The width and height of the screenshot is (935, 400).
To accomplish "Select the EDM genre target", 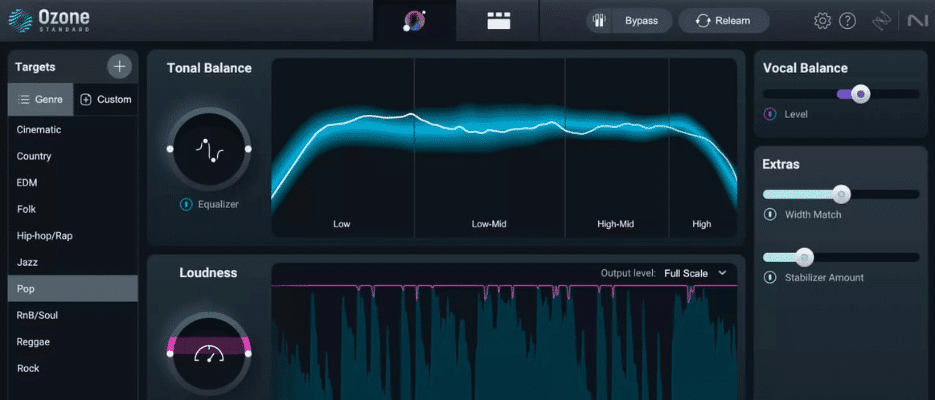I will point(73,182).
